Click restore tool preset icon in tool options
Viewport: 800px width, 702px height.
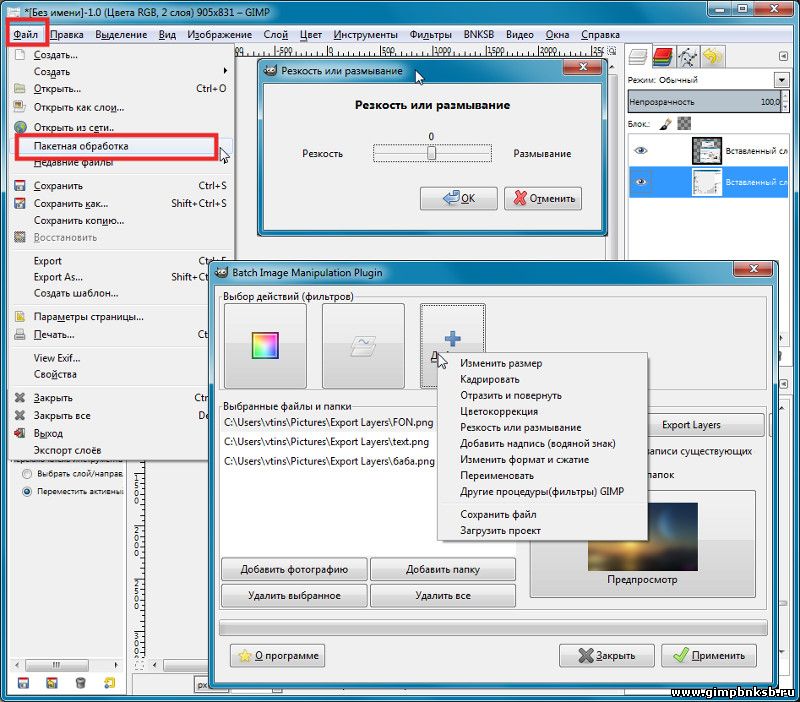click(52, 683)
